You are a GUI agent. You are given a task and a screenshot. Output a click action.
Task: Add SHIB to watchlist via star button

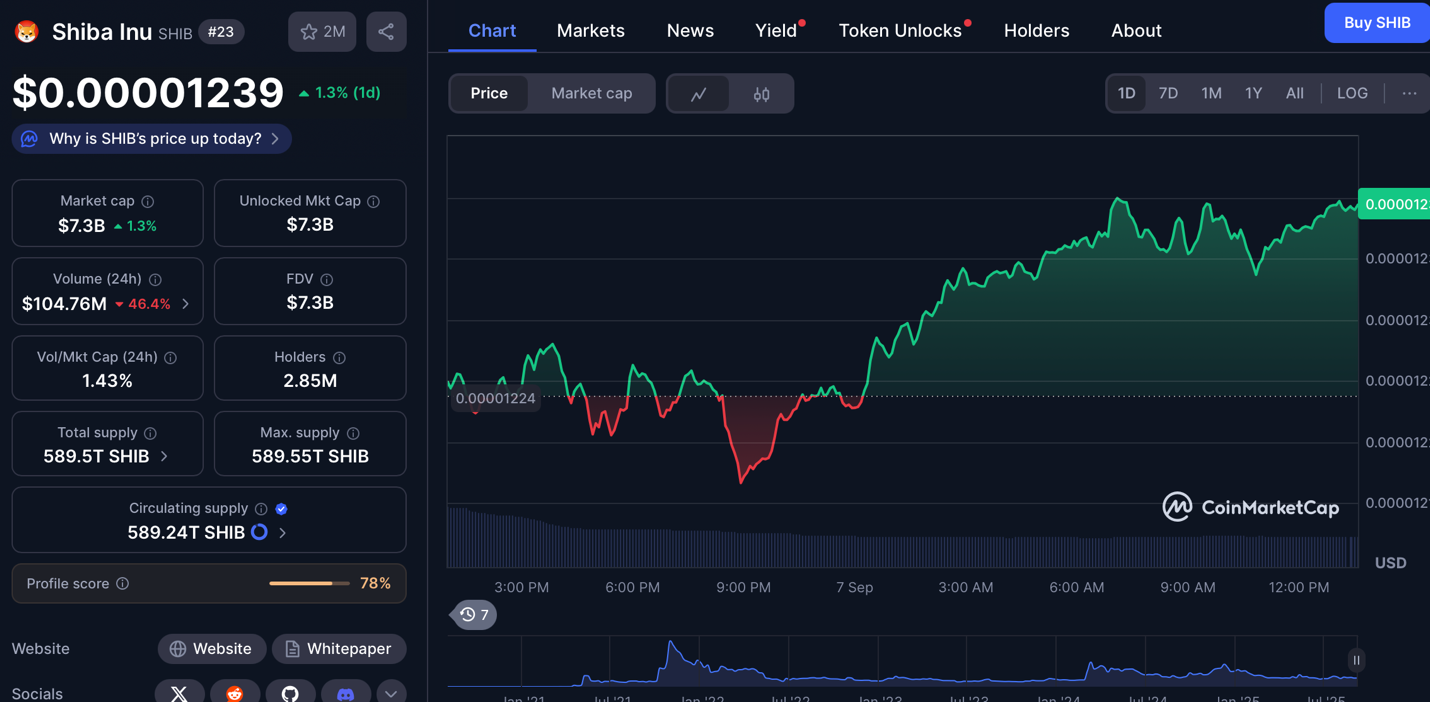click(322, 32)
